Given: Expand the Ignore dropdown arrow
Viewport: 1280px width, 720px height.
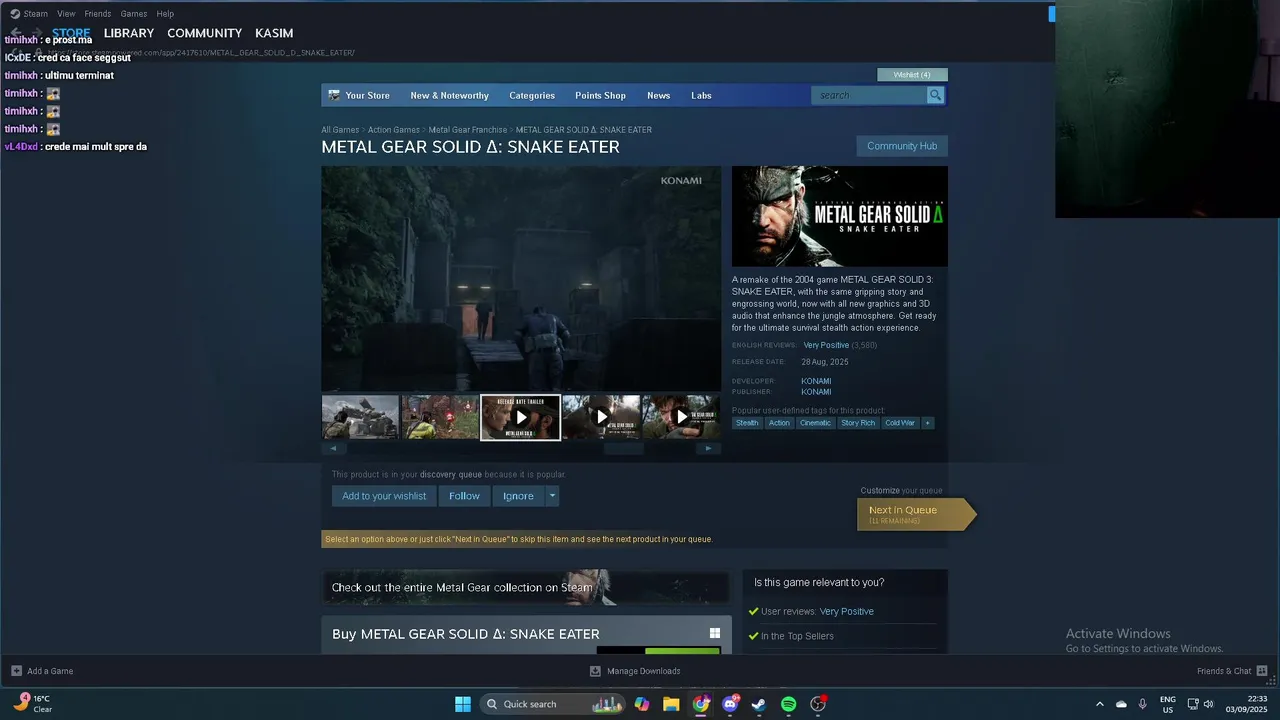Looking at the screenshot, I should coord(552,496).
